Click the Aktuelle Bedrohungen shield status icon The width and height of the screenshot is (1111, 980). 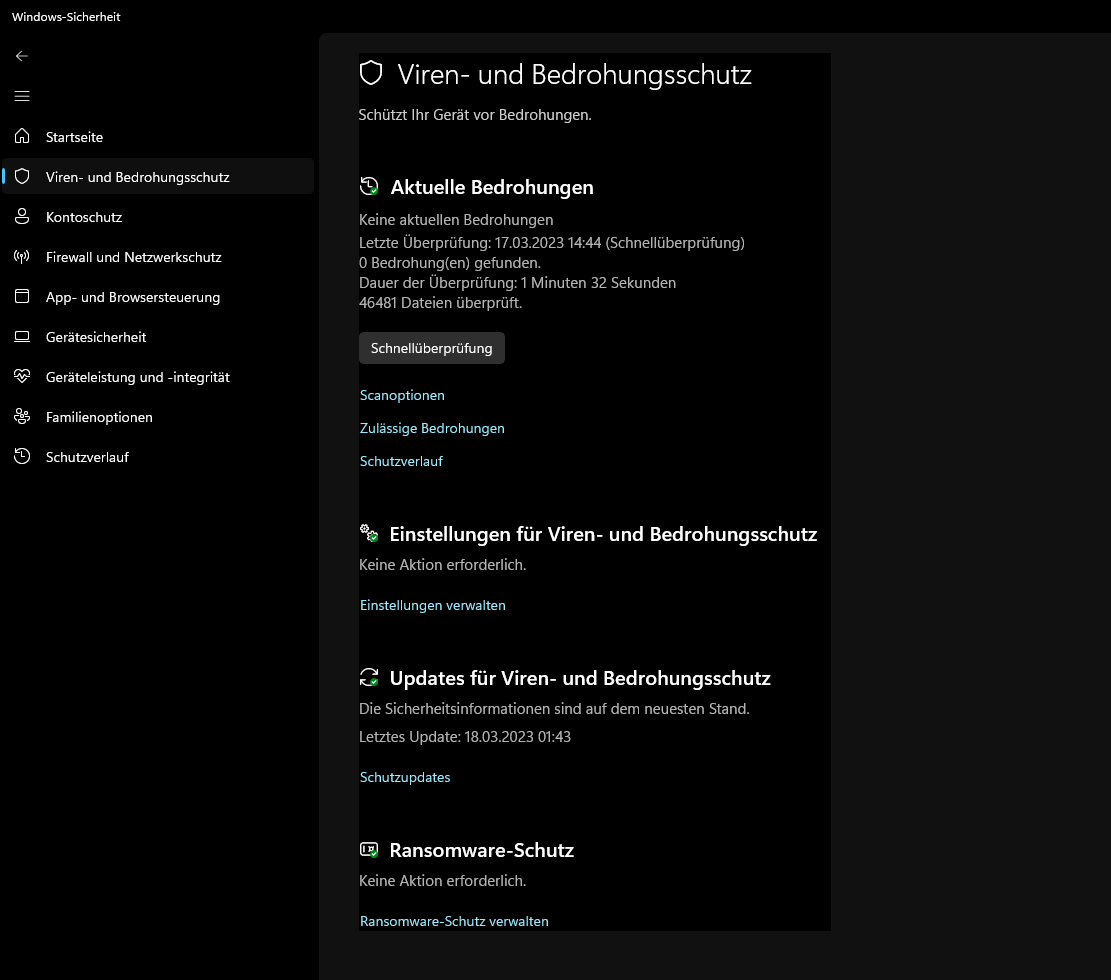tap(368, 185)
